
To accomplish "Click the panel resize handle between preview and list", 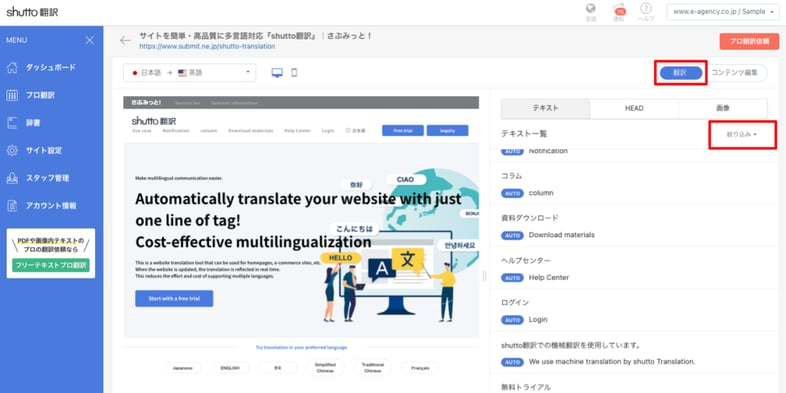I will (x=484, y=276).
